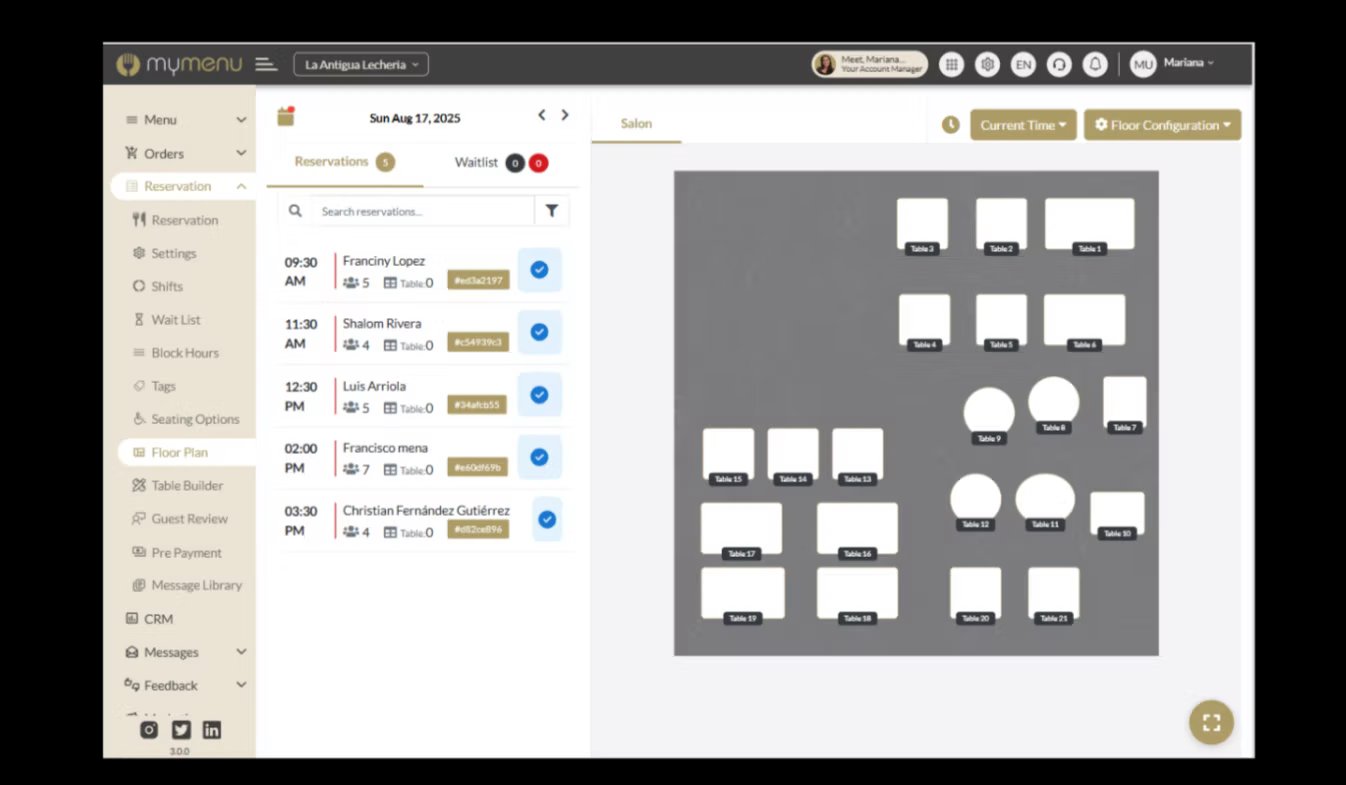Click the clock icon beside Current Time

click(950, 125)
